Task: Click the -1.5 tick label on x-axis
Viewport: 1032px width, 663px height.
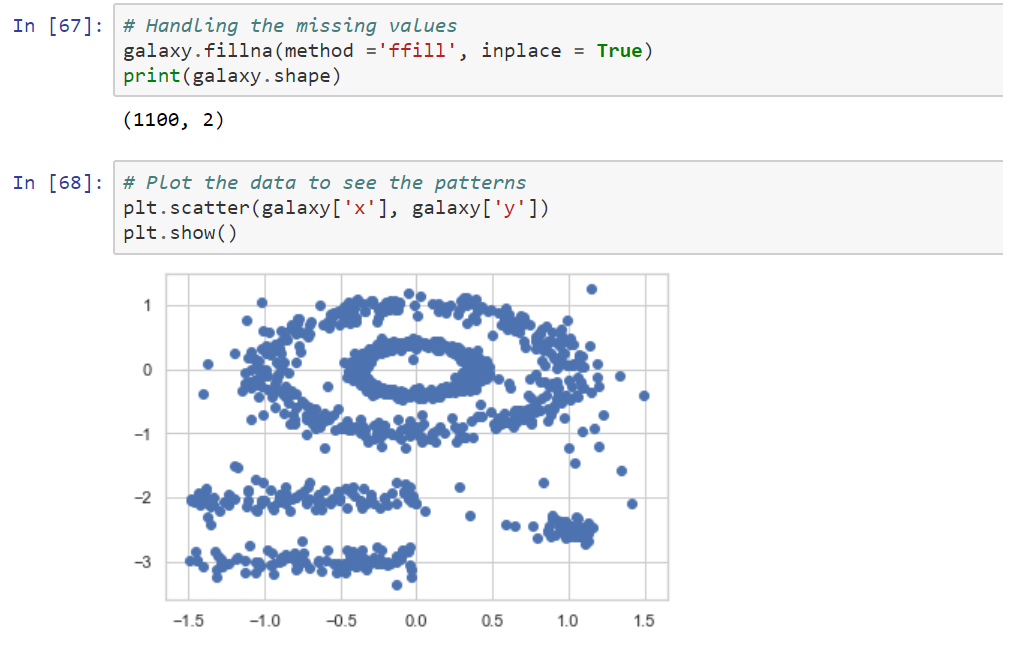Action: (189, 619)
